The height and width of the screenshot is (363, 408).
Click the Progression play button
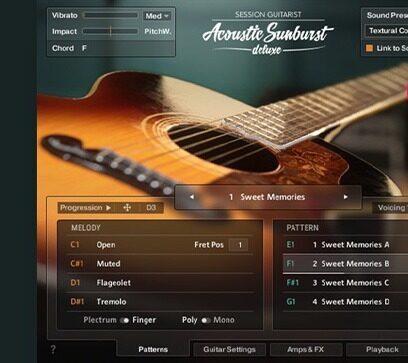[108, 208]
